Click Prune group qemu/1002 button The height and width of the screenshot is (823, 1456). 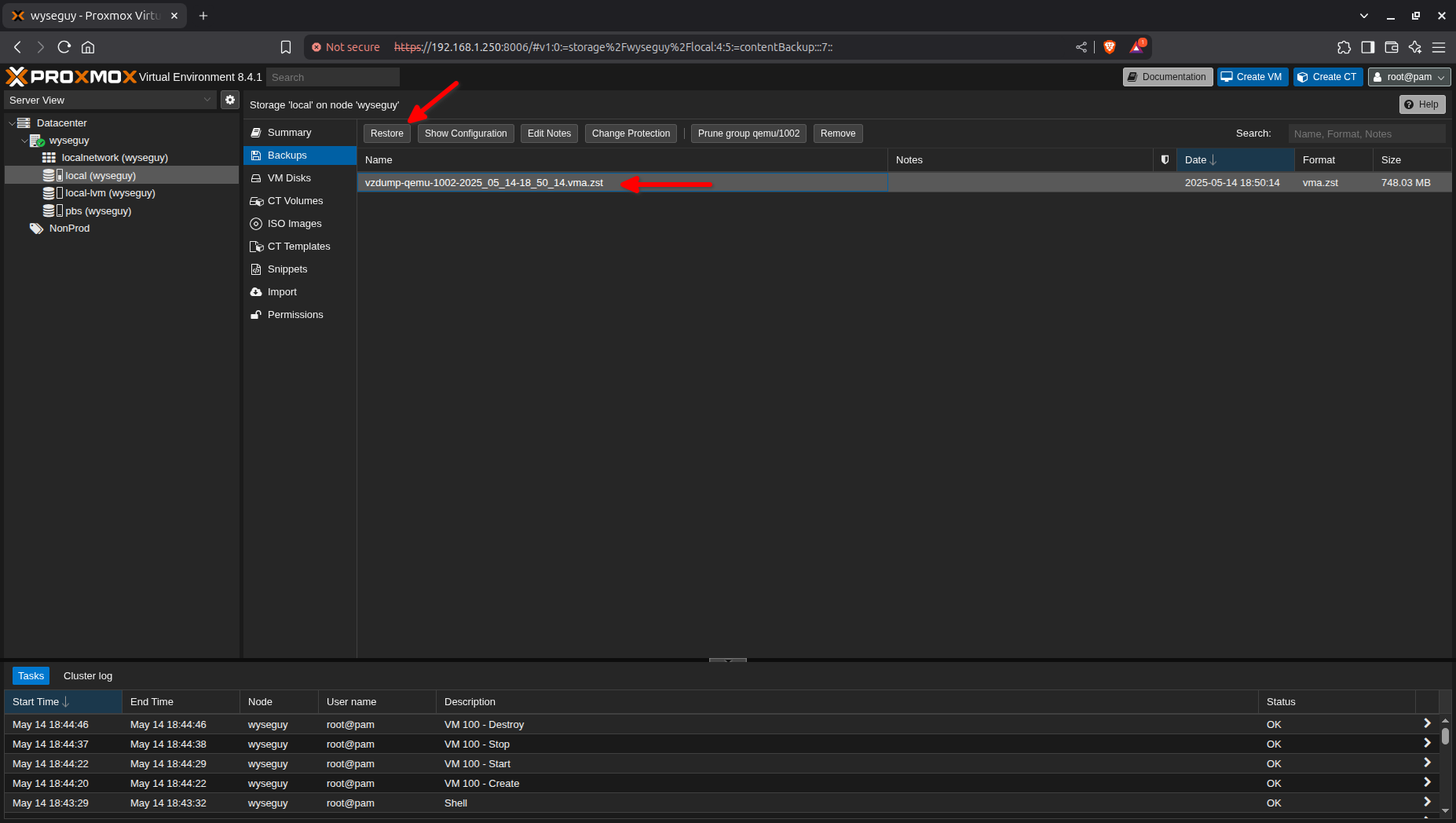[748, 134]
